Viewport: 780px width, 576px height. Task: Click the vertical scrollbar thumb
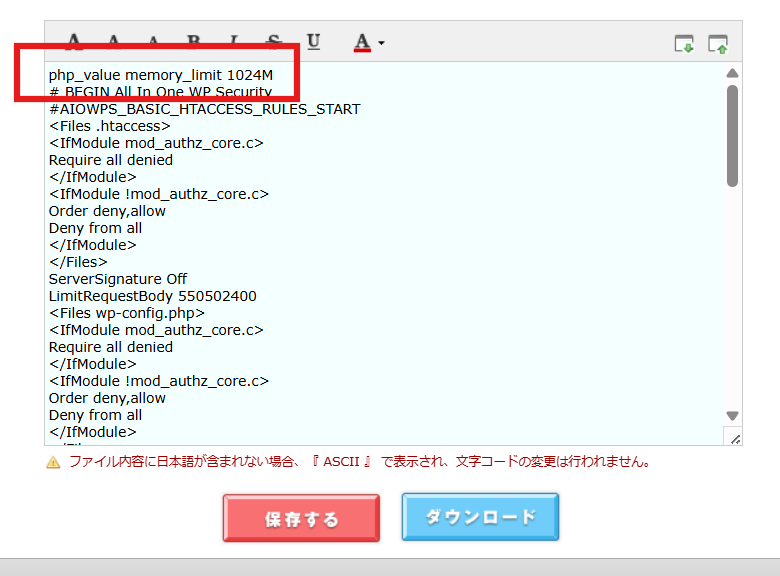click(732, 135)
